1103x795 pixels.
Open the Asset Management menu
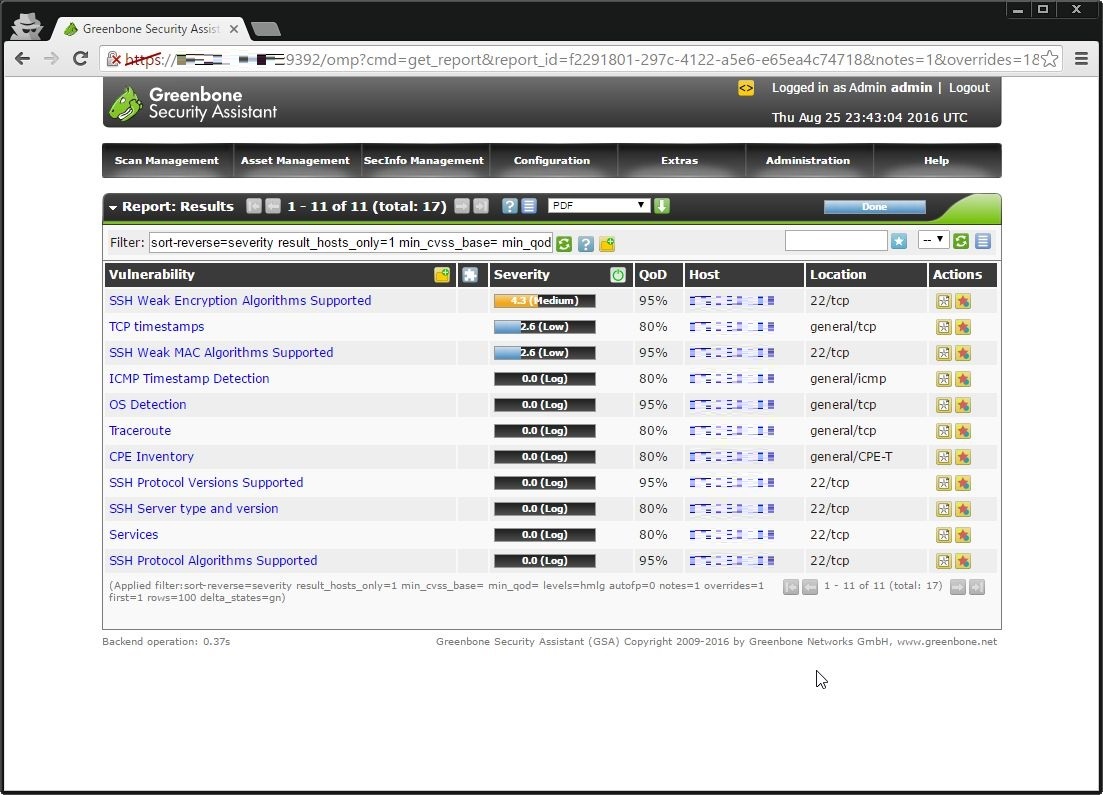point(295,160)
